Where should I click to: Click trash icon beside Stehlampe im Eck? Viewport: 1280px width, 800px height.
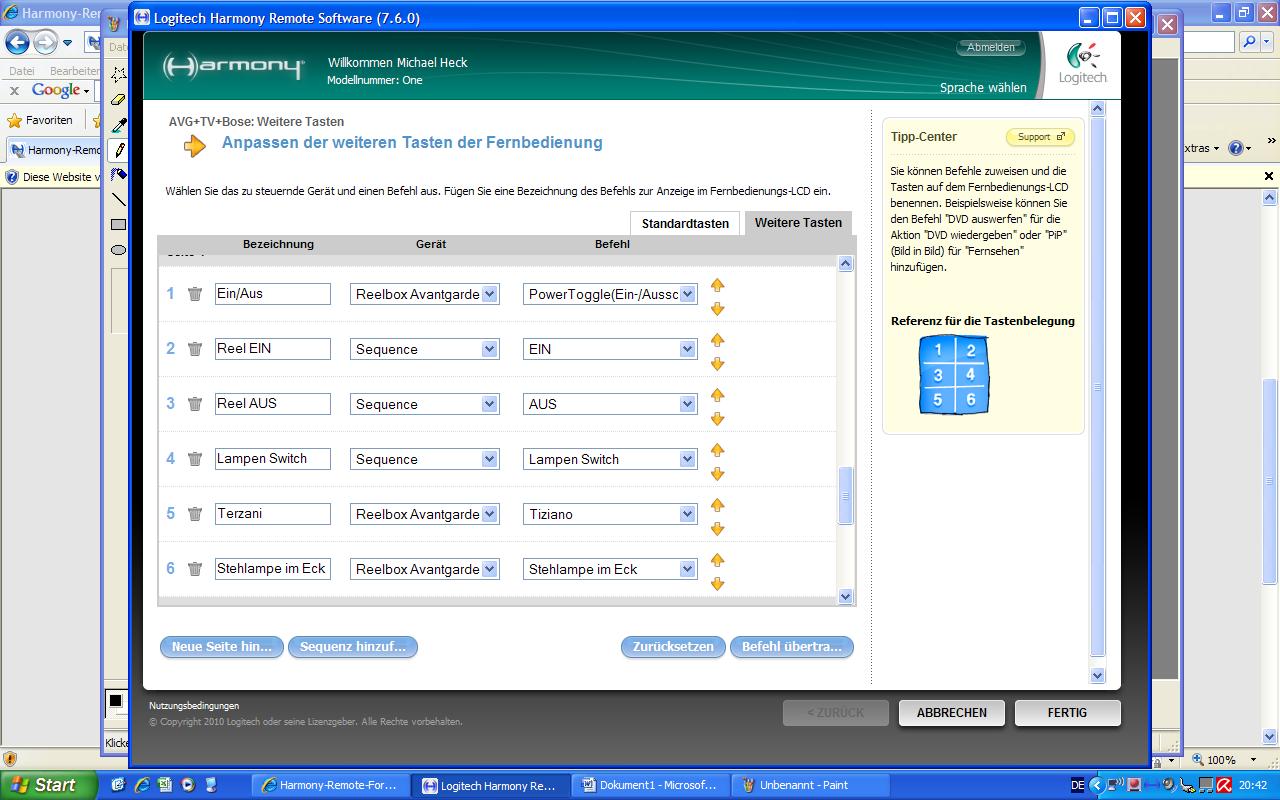point(195,569)
